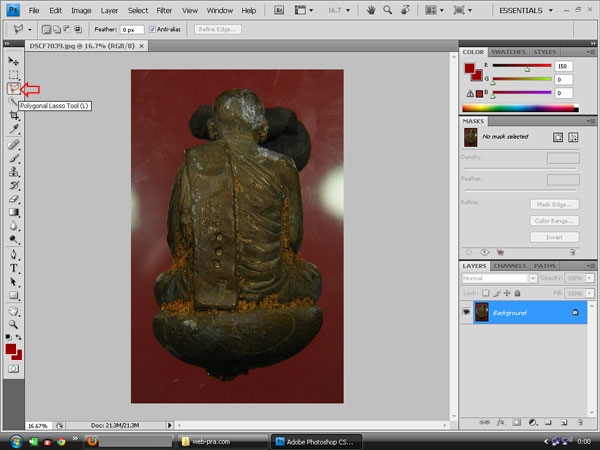Click the Refine Edge button
Image resolution: width=600 pixels, height=450 pixels.
pos(217,29)
